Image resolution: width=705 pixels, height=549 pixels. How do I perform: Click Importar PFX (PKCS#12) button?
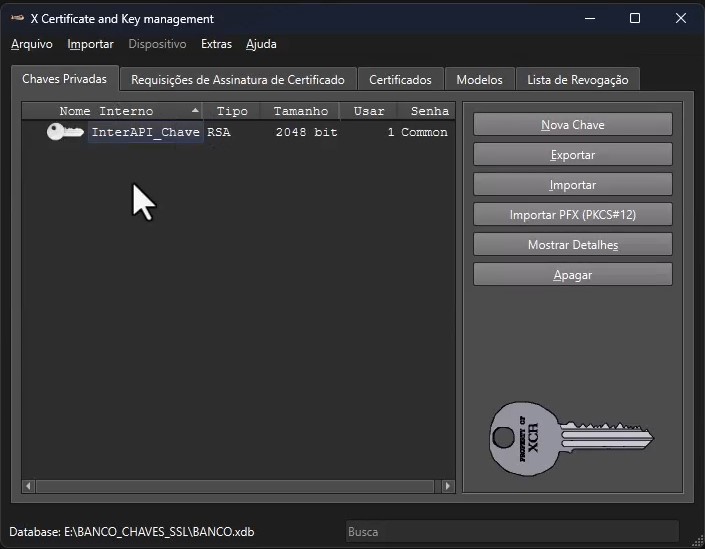click(x=572, y=215)
